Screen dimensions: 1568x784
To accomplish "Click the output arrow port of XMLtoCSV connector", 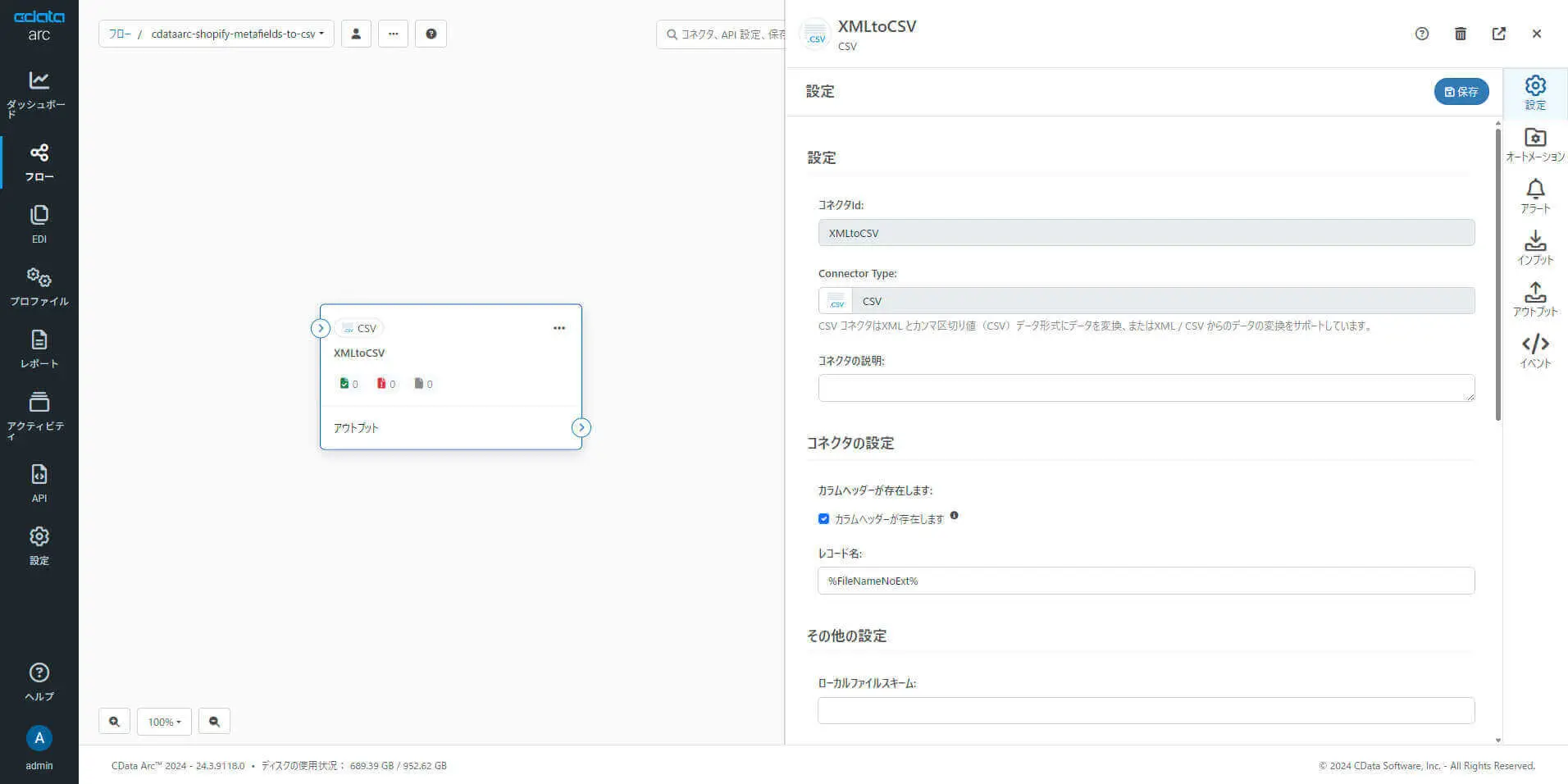I will coord(581,427).
